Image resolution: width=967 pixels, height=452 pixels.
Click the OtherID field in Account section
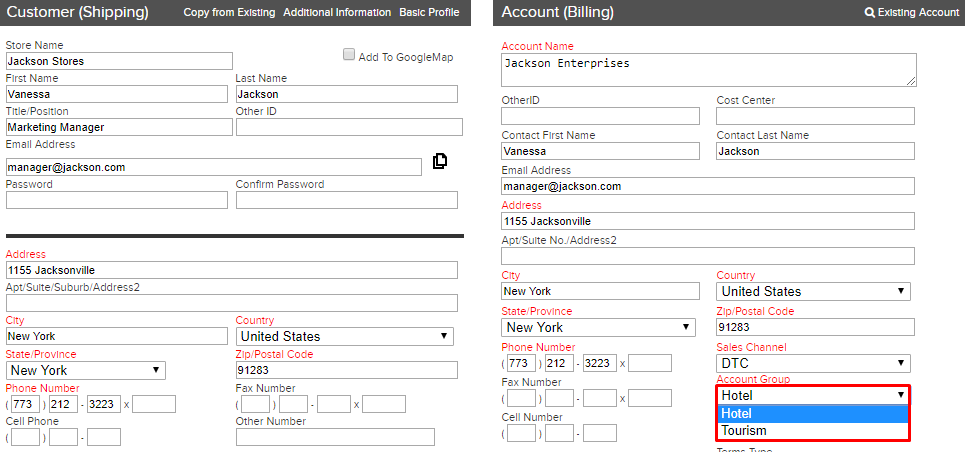click(601, 116)
